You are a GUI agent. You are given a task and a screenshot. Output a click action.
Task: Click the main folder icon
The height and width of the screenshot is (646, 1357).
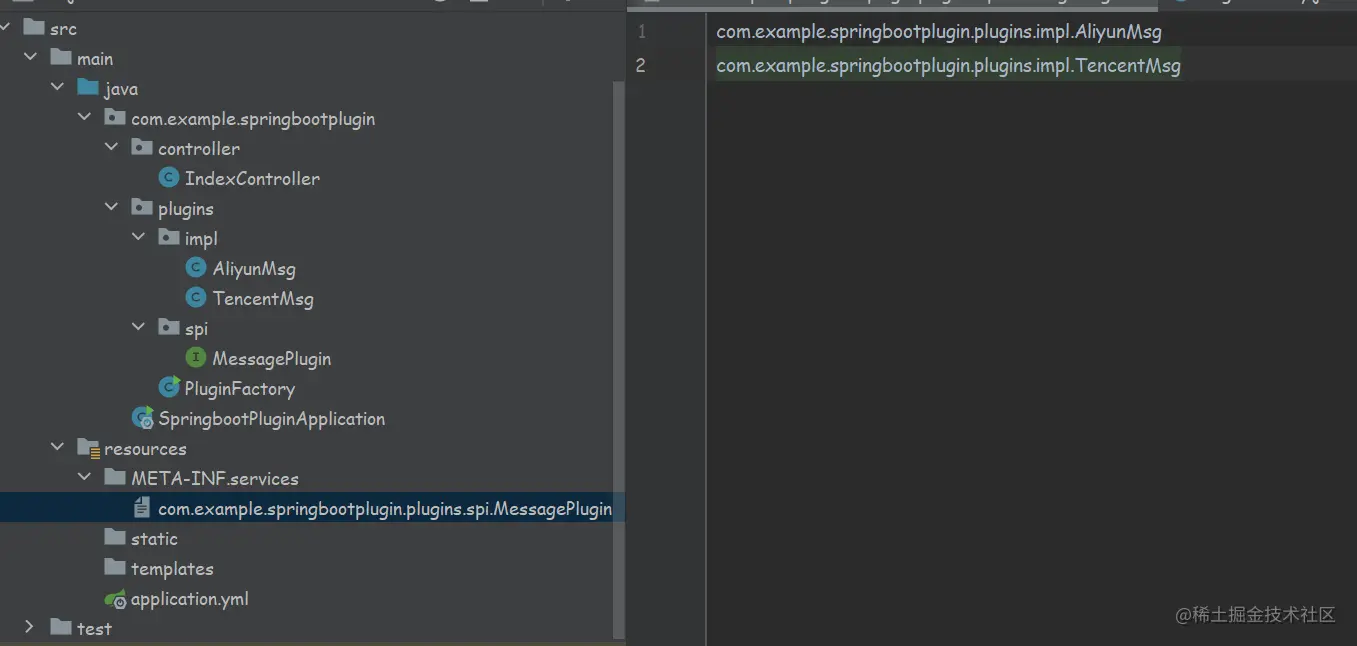tap(61, 58)
